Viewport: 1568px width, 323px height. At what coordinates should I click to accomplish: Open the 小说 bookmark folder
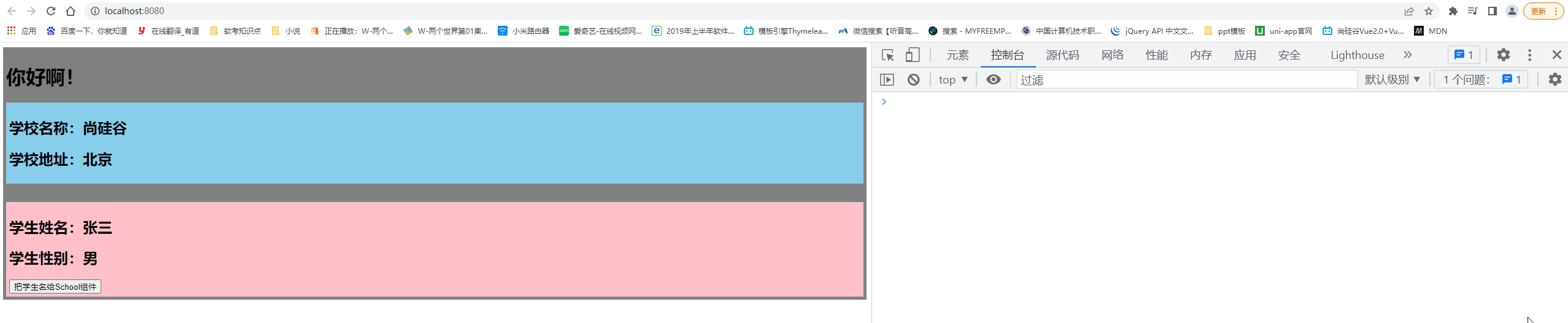(285, 31)
